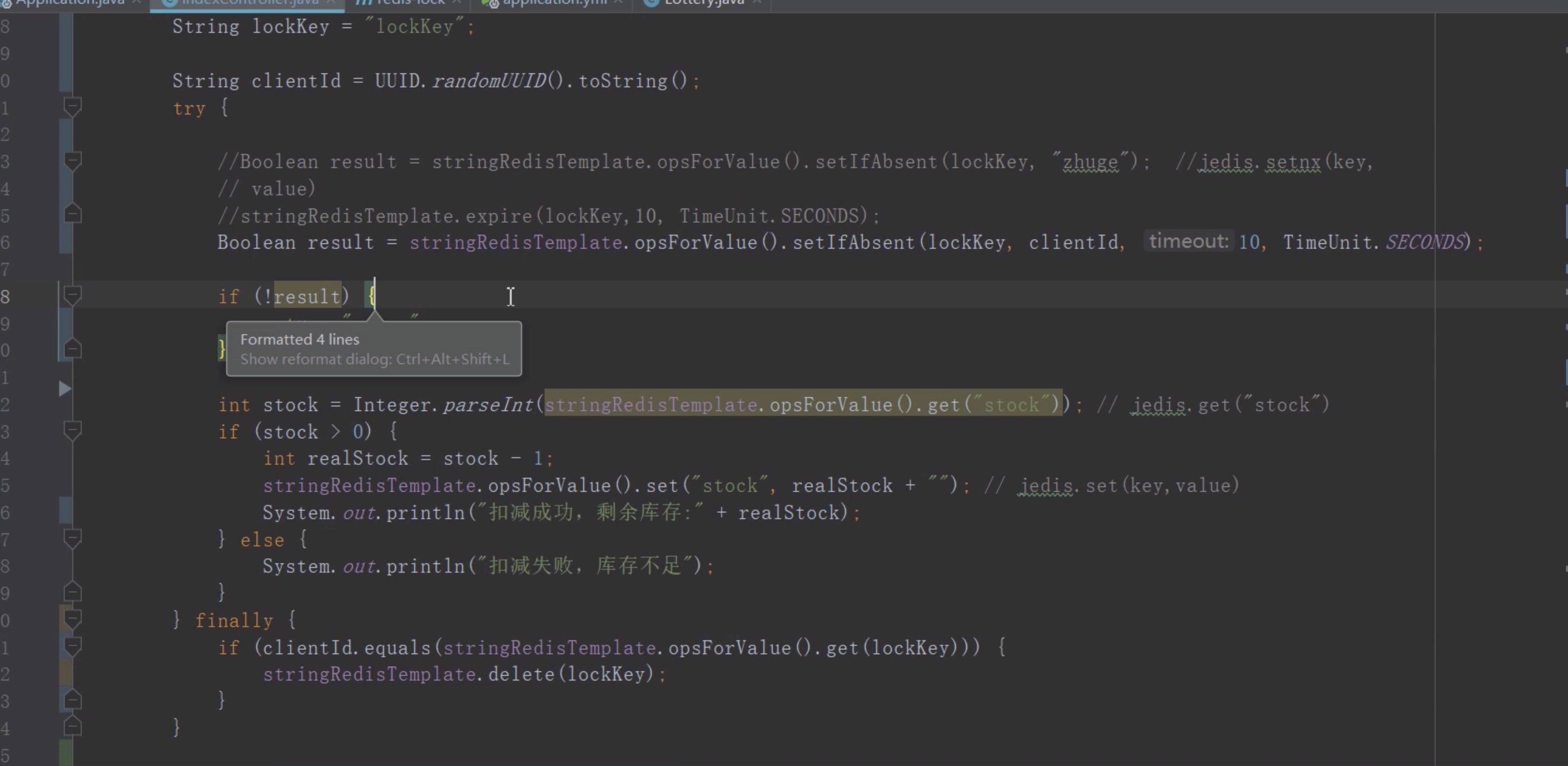
Task: Click the try keyword
Action: (189, 108)
